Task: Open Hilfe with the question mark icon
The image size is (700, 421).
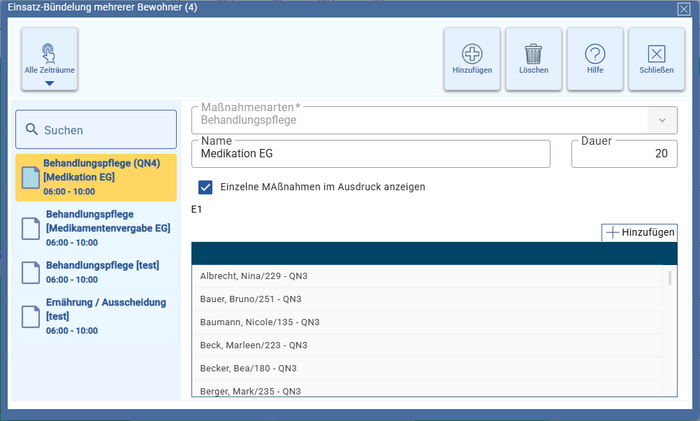Action: tap(595, 54)
